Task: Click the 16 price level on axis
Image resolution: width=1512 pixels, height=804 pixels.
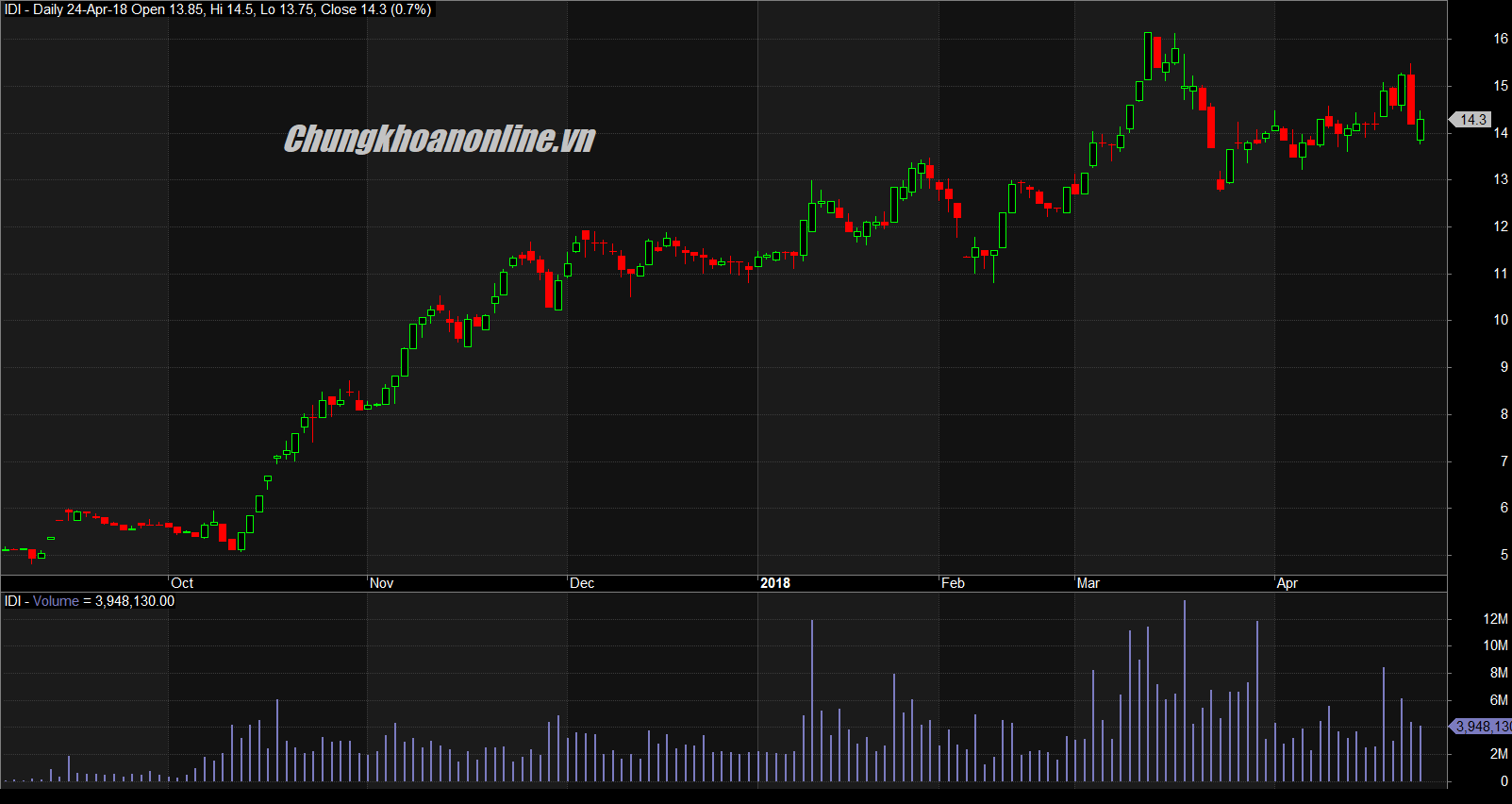Action: (1500, 39)
